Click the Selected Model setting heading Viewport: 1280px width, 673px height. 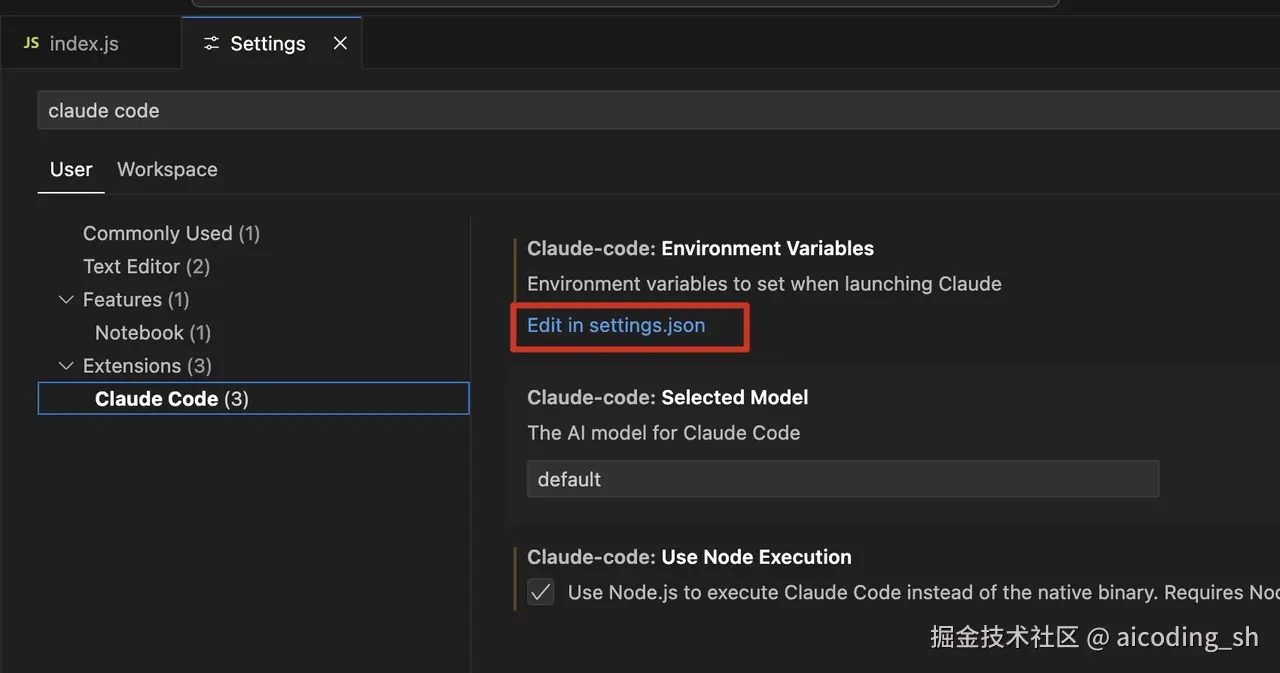coord(667,397)
